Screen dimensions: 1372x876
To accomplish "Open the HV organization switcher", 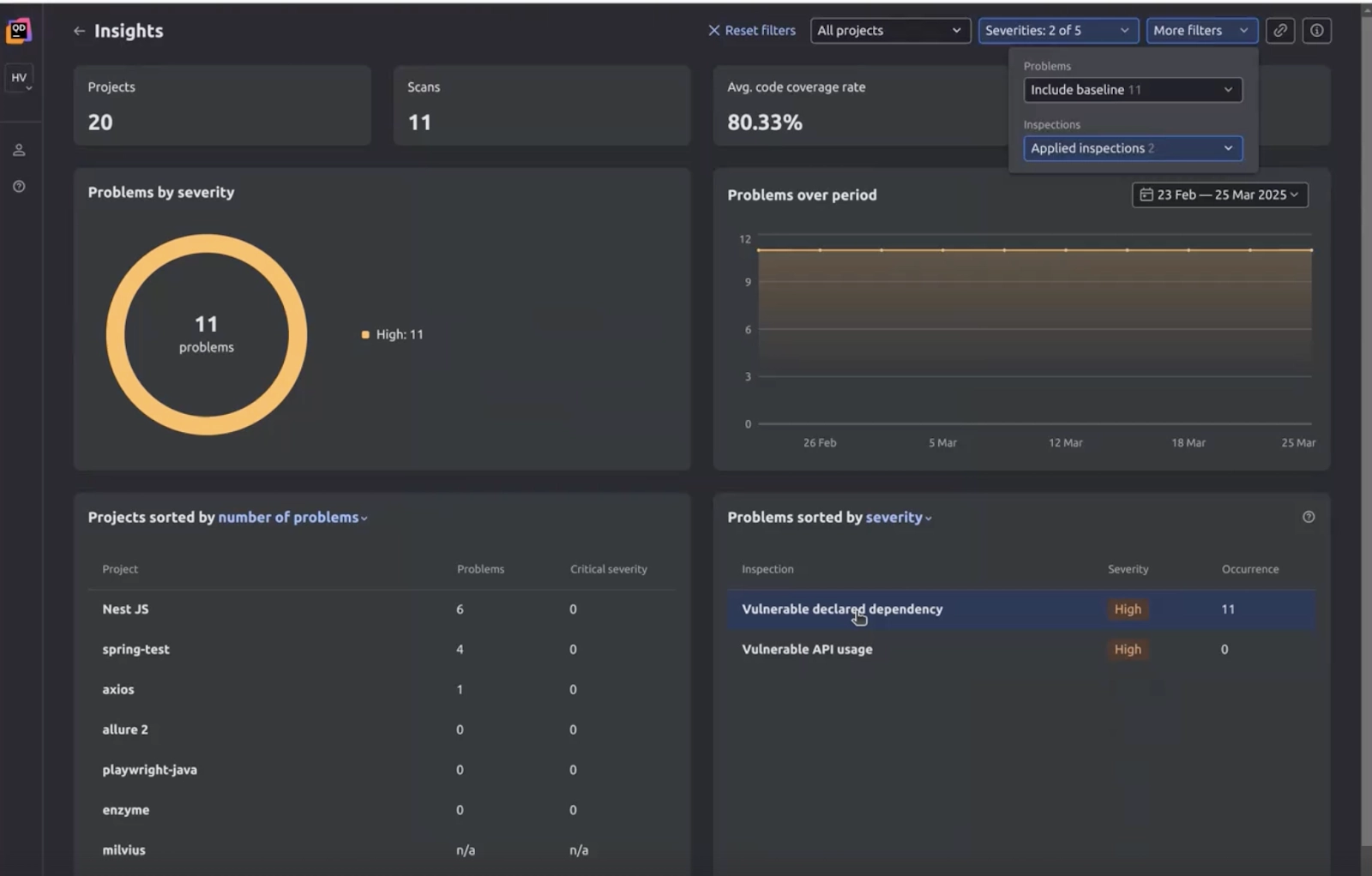I will tap(20, 78).
